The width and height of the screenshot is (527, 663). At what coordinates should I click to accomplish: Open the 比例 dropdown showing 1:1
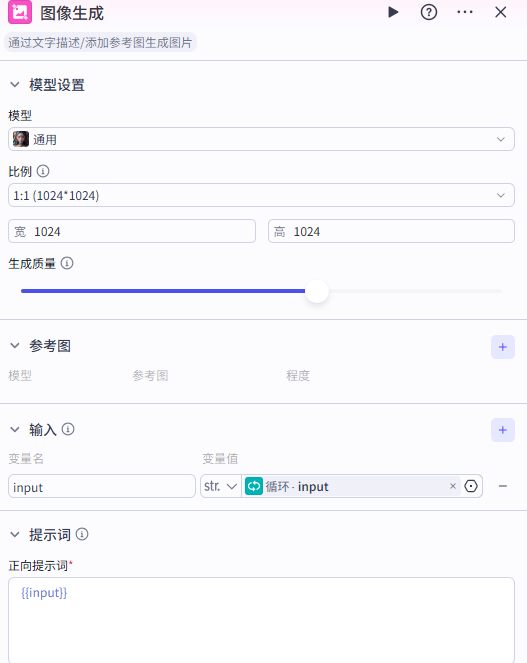click(261, 195)
